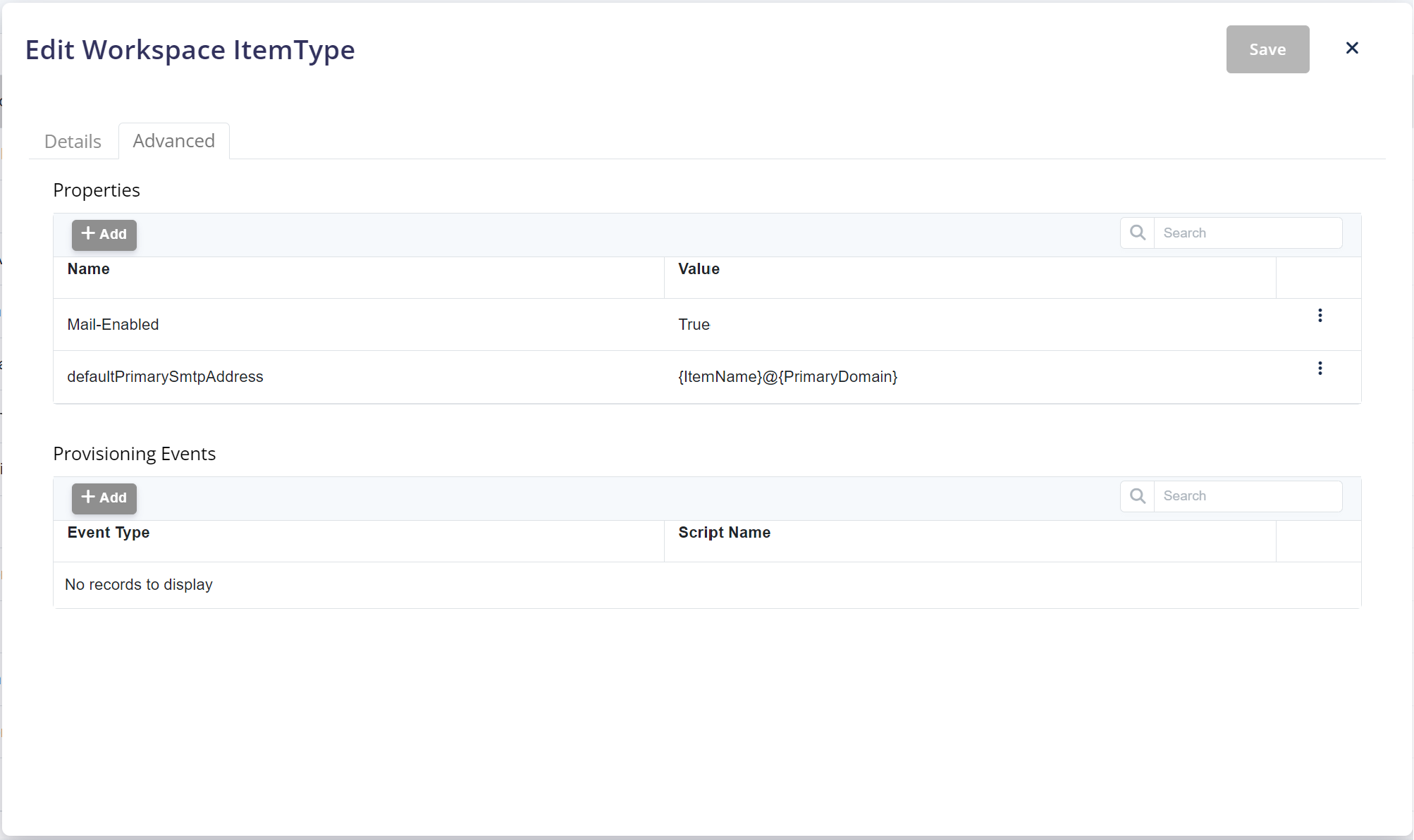The height and width of the screenshot is (840, 1414).
Task: Select the Mail-Enabled property row
Action: pos(352,324)
